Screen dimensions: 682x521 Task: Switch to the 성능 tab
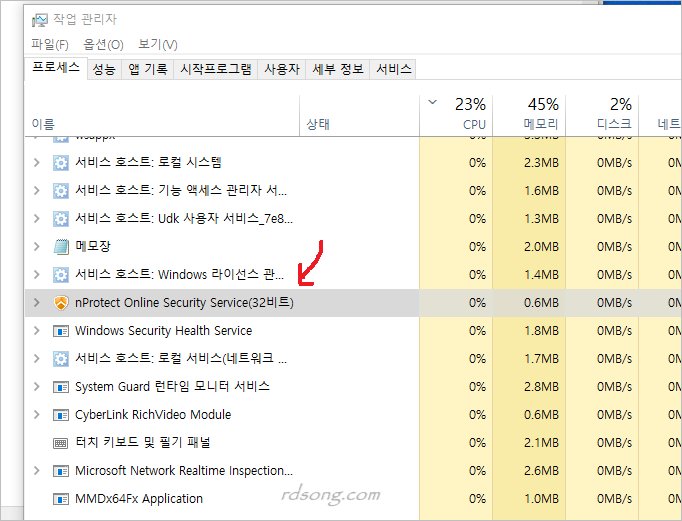coord(103,69)
